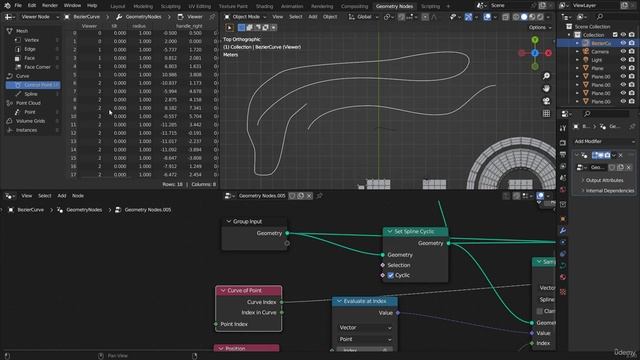The width and height of the screenshot is (640, 360).
Task: Switch to the Geometry Nodes workspace tab
Action: pos(394,6)
